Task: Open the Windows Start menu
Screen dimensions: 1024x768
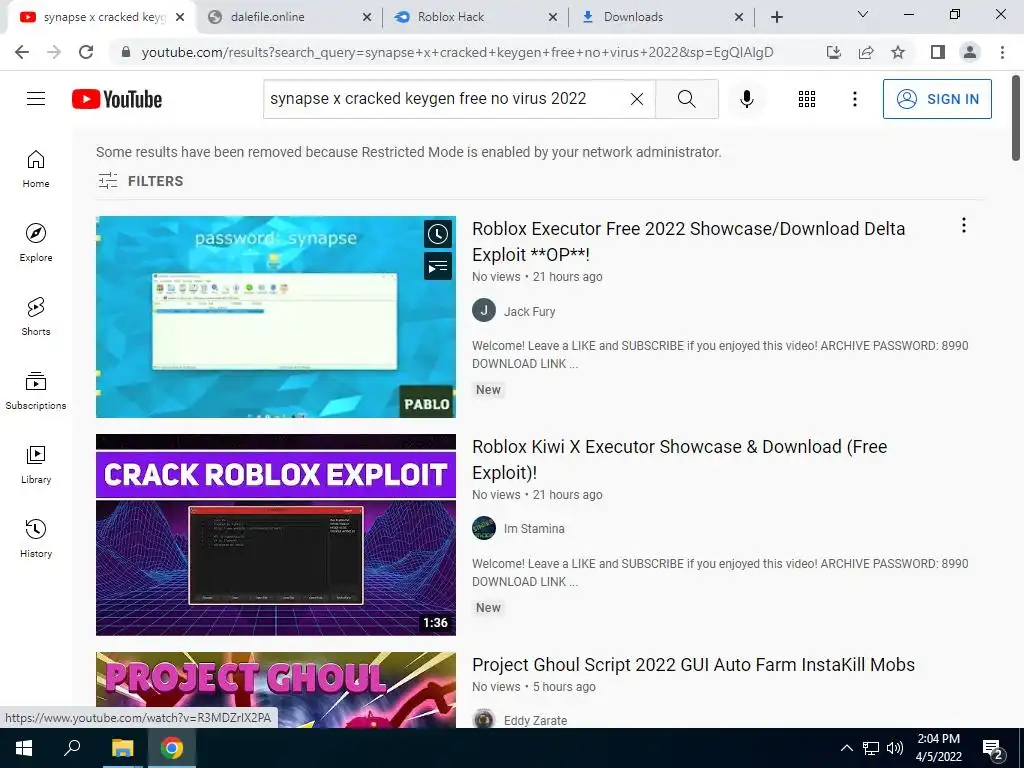Action: pyautogui.click(x=24, y=748)
